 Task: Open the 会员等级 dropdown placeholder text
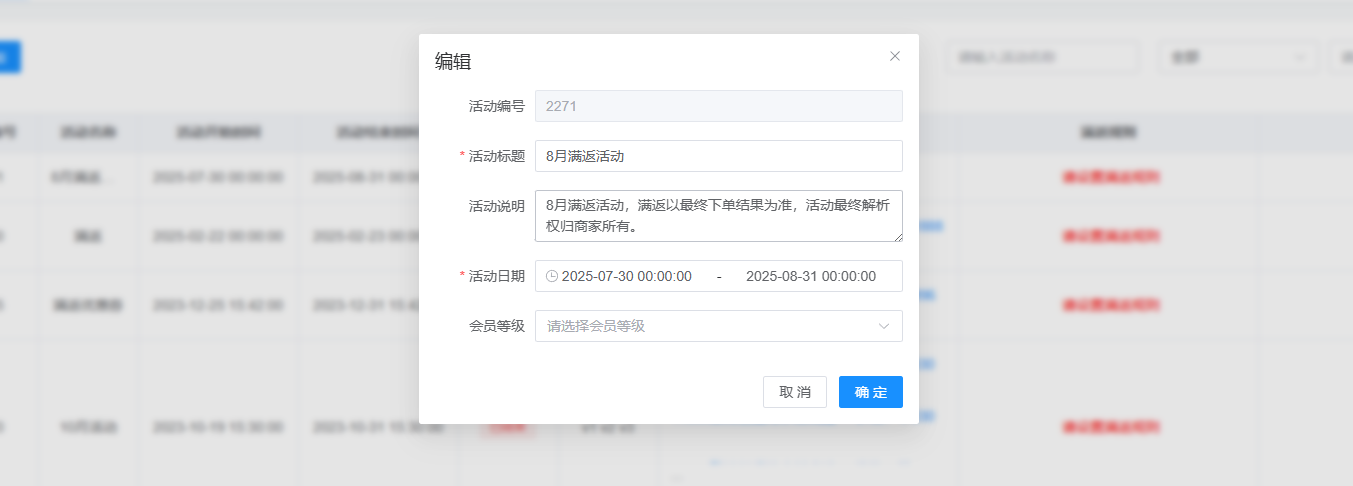[596, 326]
